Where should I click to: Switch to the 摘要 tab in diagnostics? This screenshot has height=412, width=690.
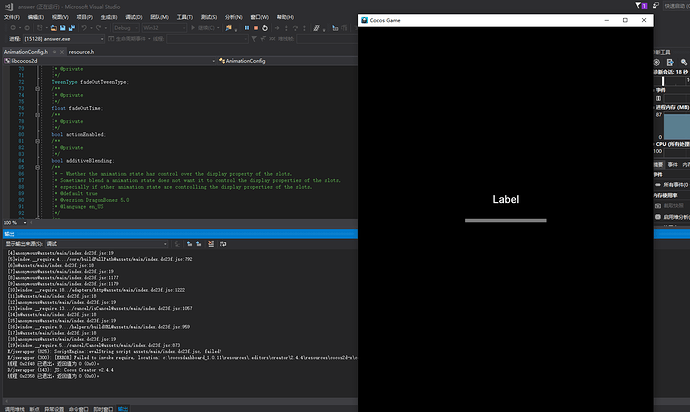pos(659,165)
